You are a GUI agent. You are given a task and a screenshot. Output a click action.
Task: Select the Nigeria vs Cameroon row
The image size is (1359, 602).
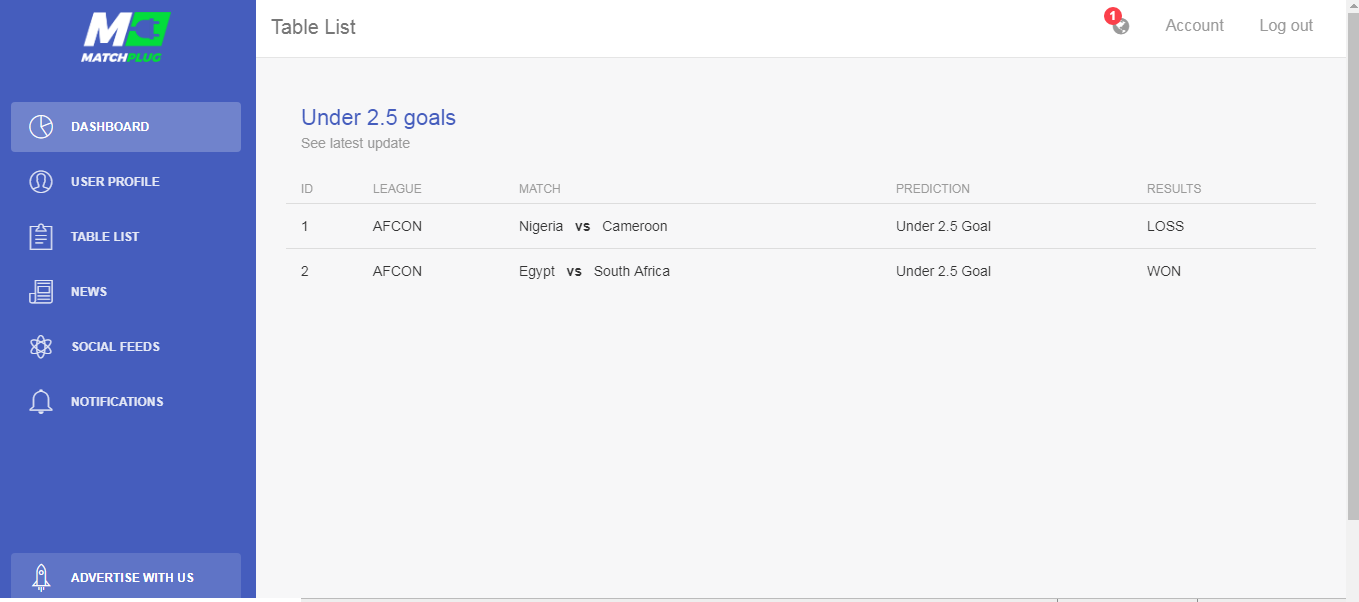800,226
